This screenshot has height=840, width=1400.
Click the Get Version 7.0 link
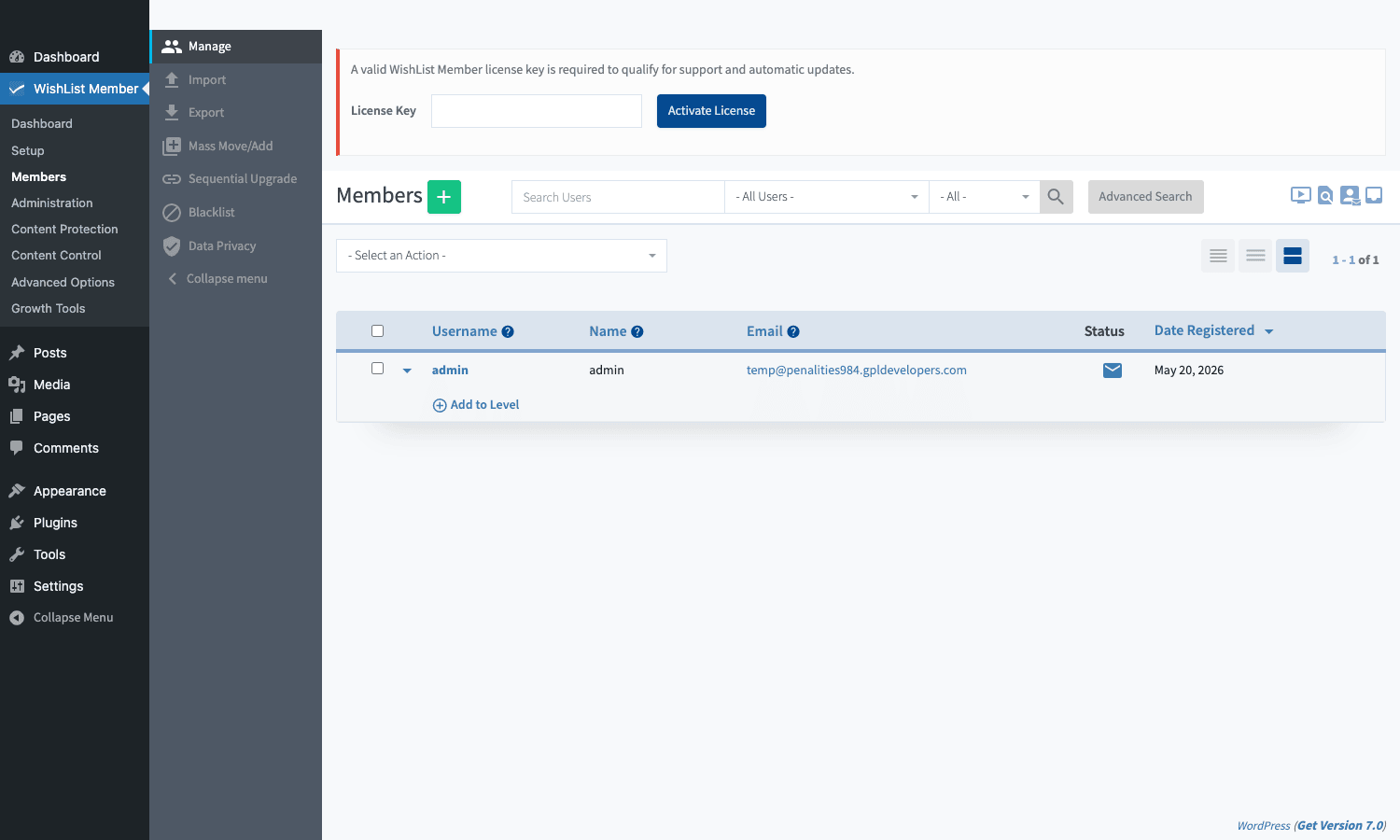pos(1340,826)
